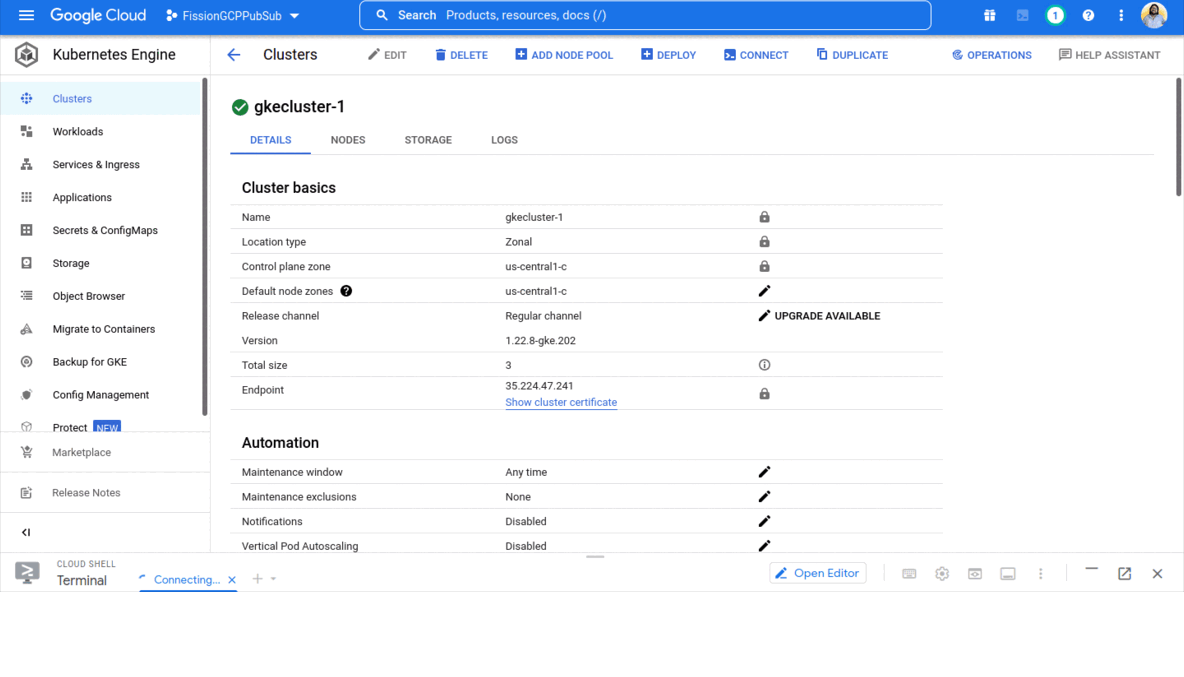Edit Vertical Pod Autoscaling with pencil icon

click(x=764, y=546)
